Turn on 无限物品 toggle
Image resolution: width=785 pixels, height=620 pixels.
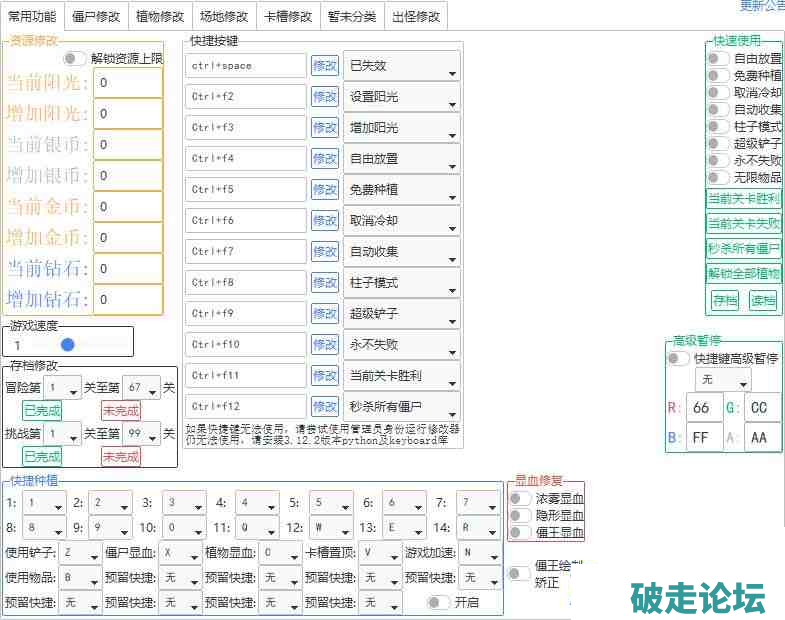click(717, 177)
